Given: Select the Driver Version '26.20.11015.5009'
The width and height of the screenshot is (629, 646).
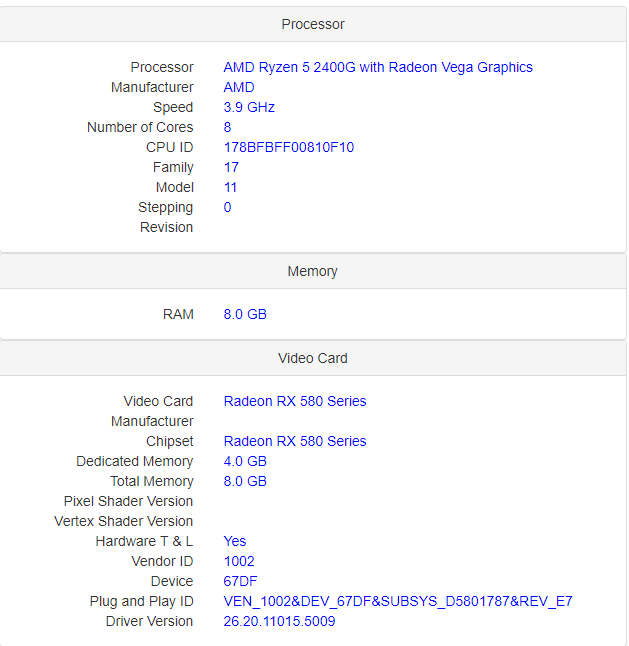Looking at the screenshot, I should pyautogui.click(x=279, y=621).
